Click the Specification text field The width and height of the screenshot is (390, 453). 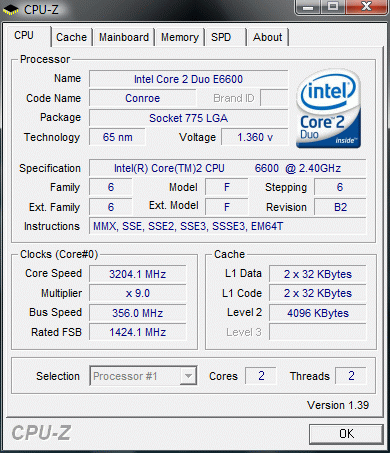227,168
